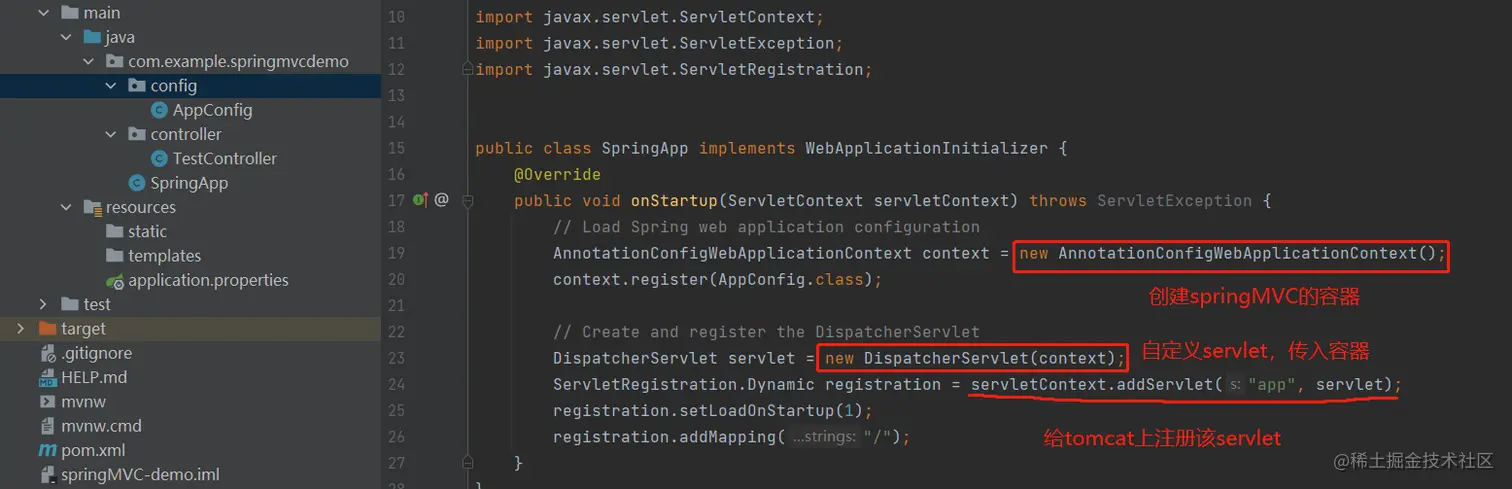This screenshot has width=1512, height=489.
Task: Click import javax.servlet.ServletRegistration line
Action: click(674, 69)
